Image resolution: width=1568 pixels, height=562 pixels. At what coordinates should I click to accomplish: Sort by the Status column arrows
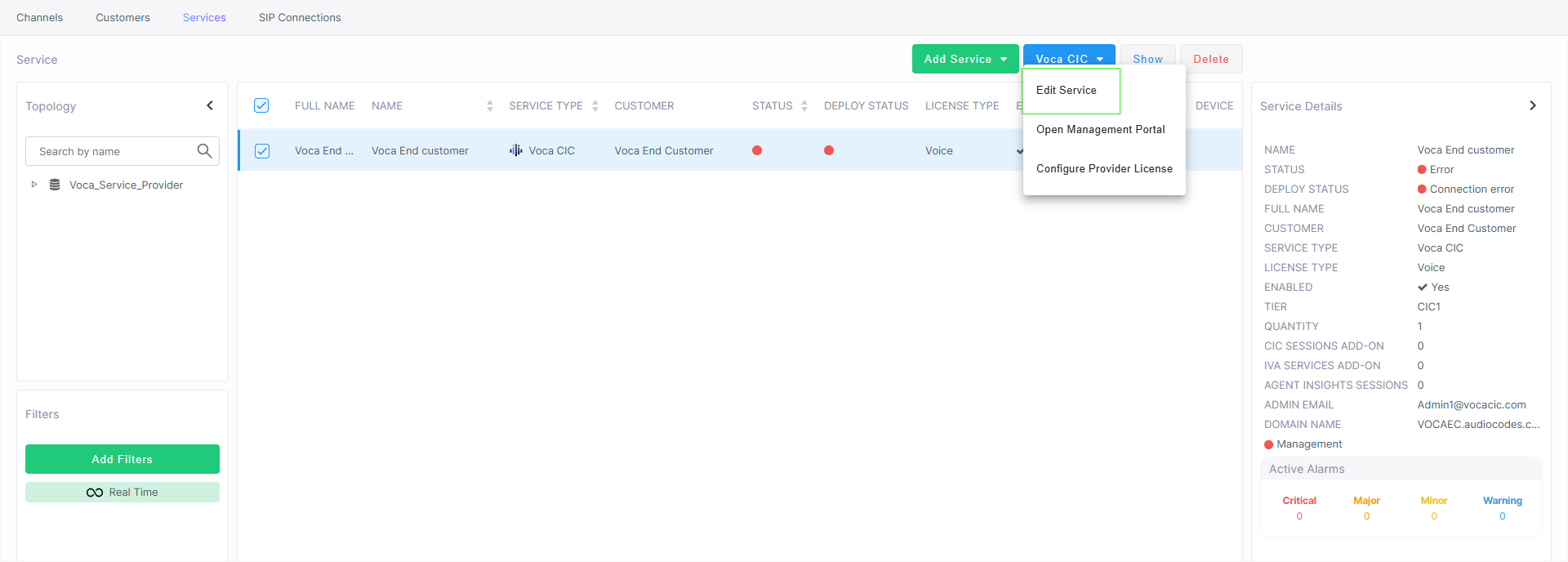click(x=804, y=106)
